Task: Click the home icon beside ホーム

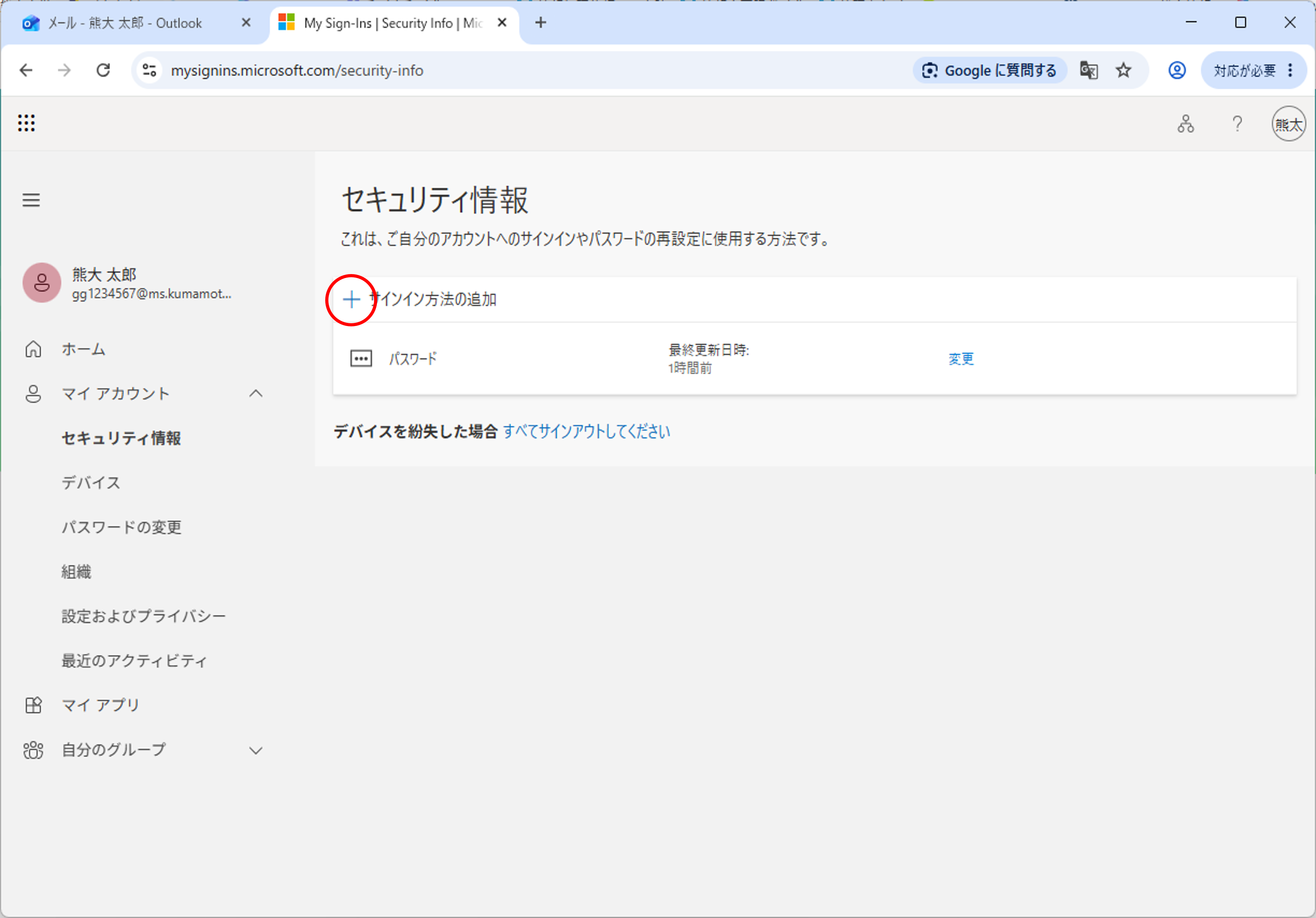Action: coord(33,349)
